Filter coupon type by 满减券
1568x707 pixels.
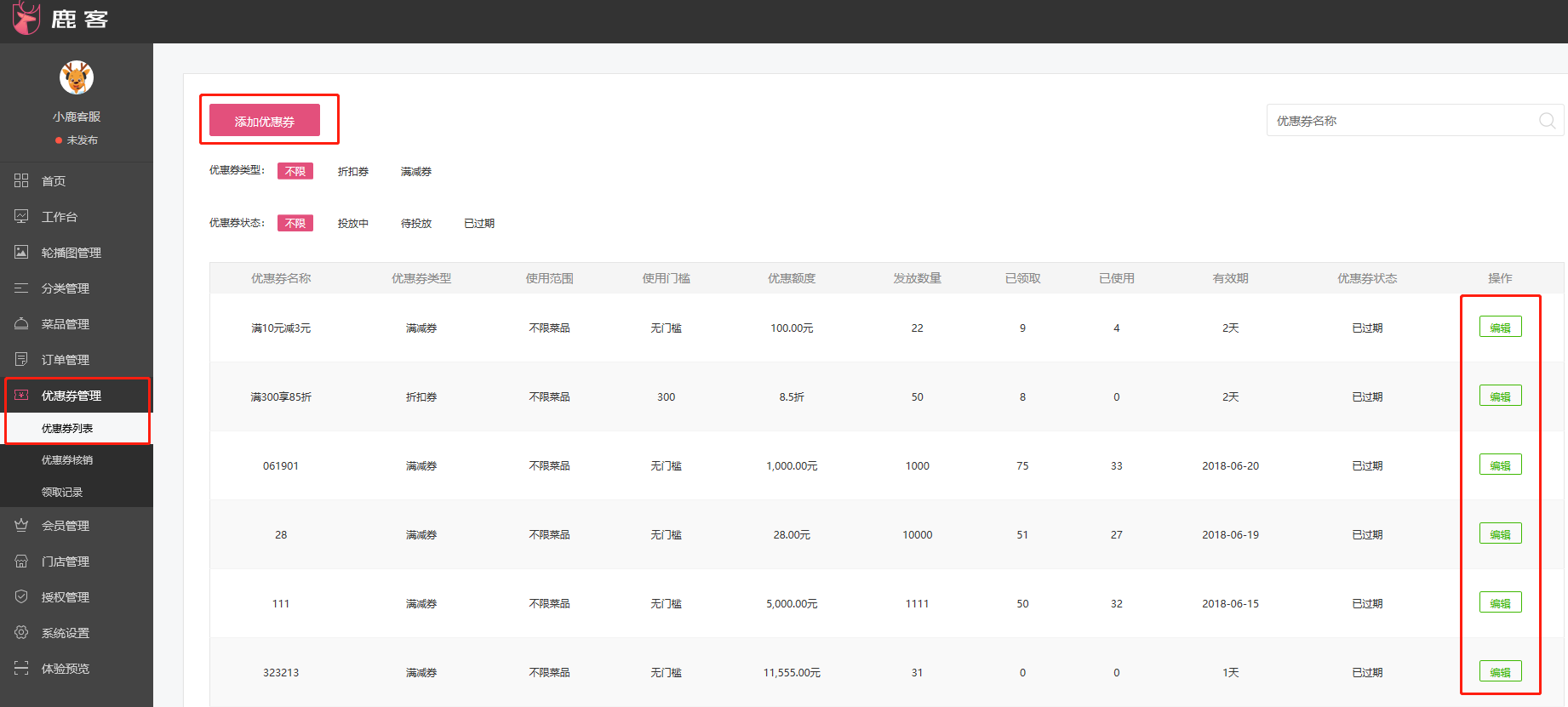tap(416, 171)
